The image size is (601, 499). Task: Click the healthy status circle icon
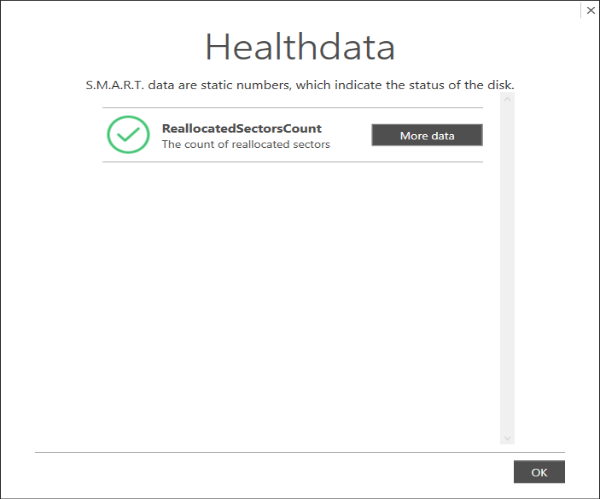coord(128,135)
